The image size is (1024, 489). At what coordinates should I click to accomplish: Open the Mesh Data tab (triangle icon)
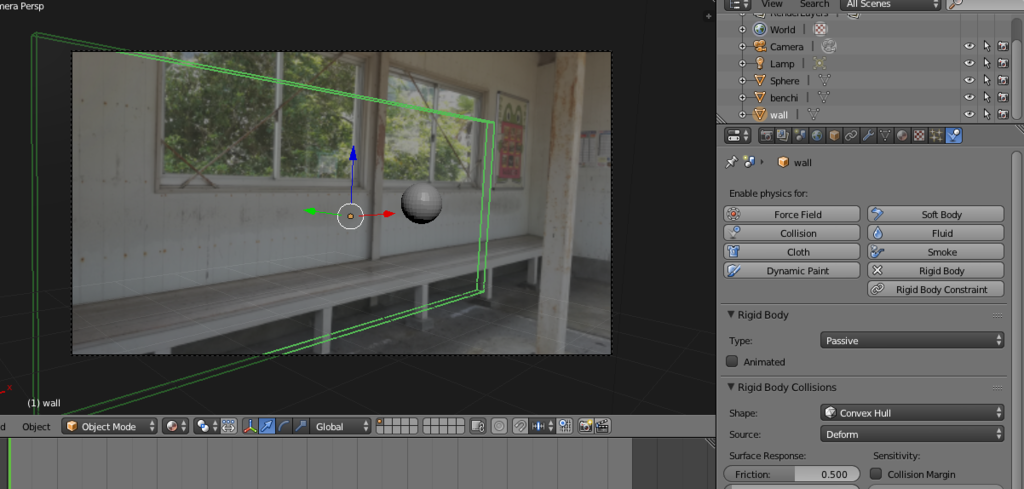click(885, 136)
